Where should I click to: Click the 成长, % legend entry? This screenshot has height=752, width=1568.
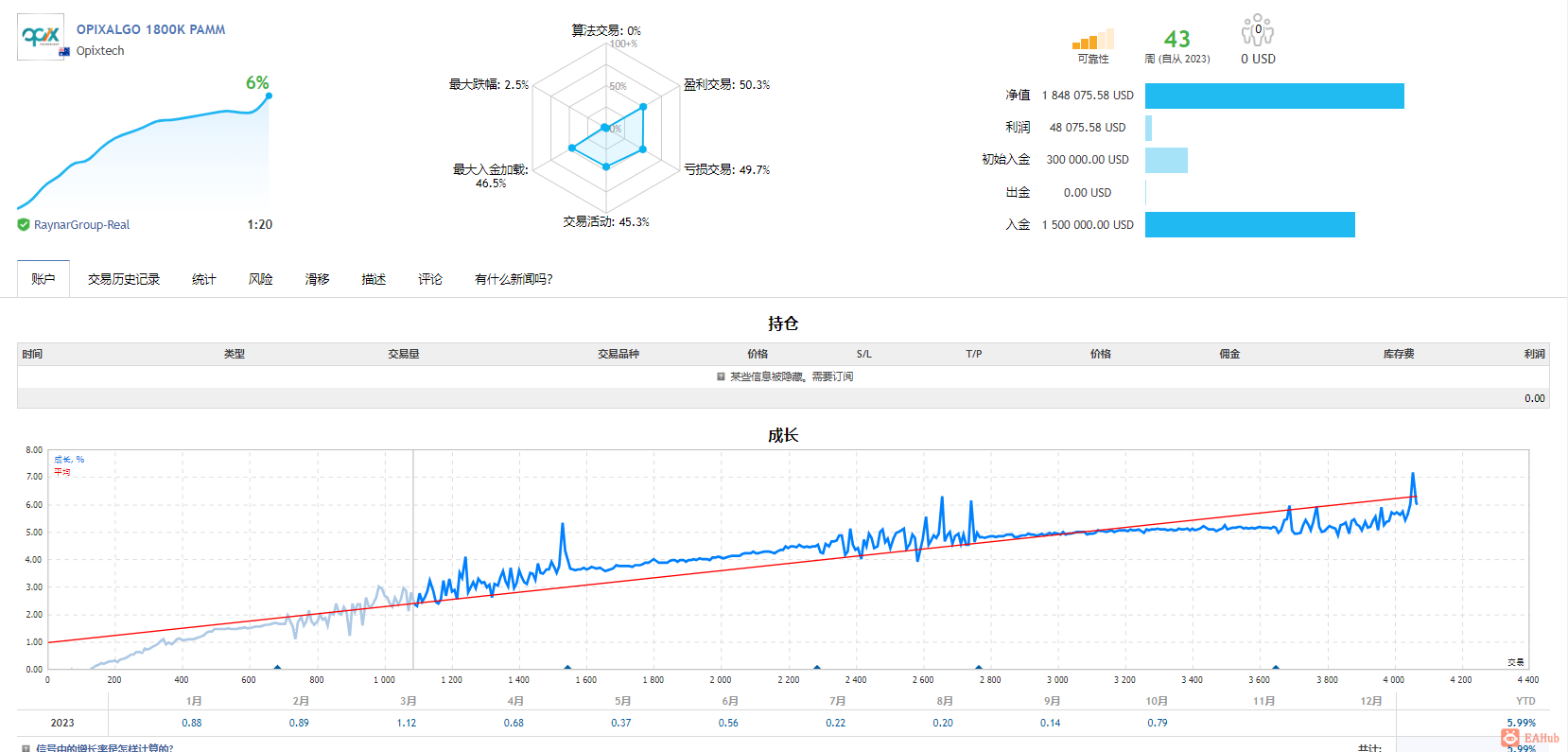[x=69, y=460]
